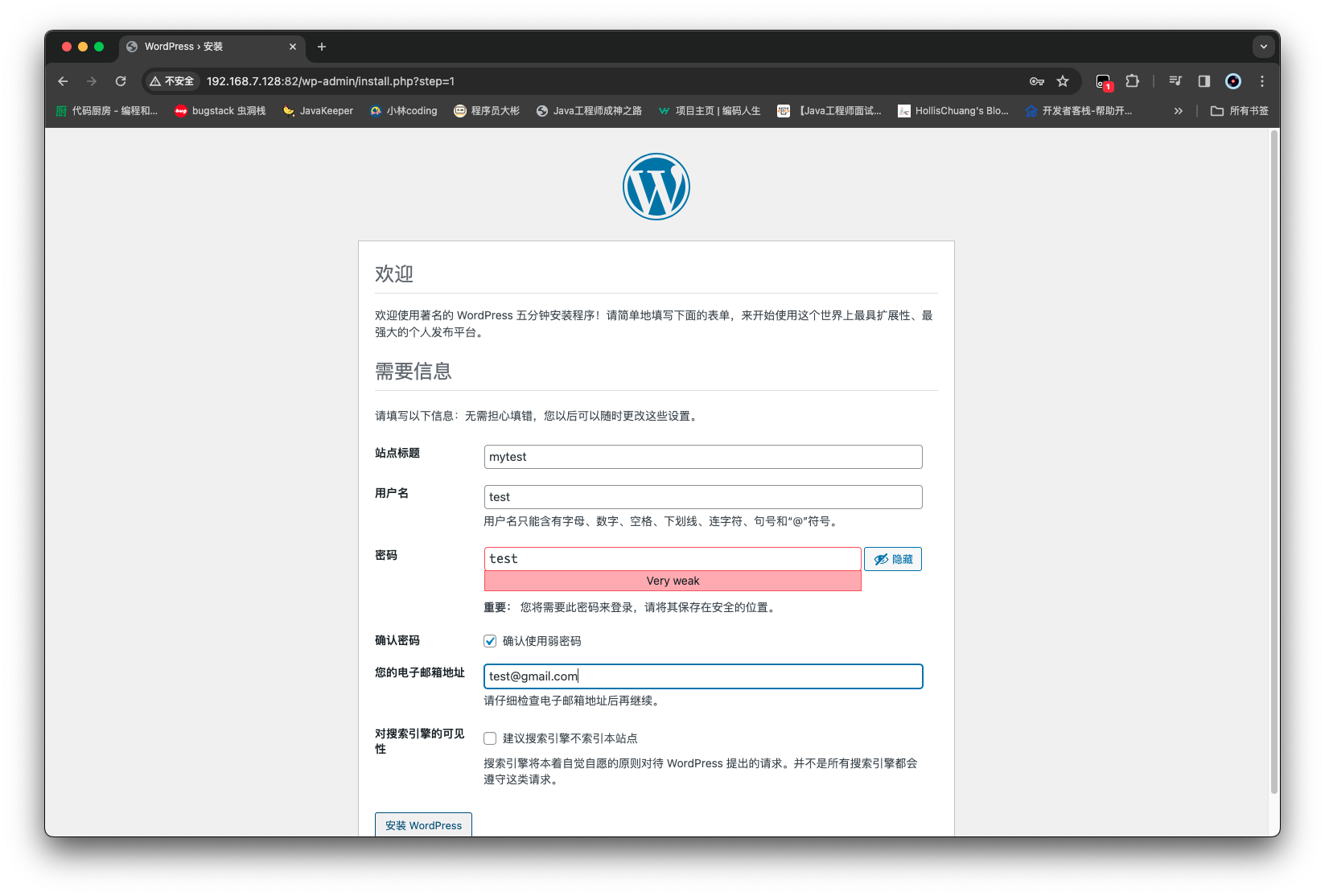The width and height of the screenshot is (1325, 896).
Task: Bookmark this page with the star
Action: tap(1063, 81)
